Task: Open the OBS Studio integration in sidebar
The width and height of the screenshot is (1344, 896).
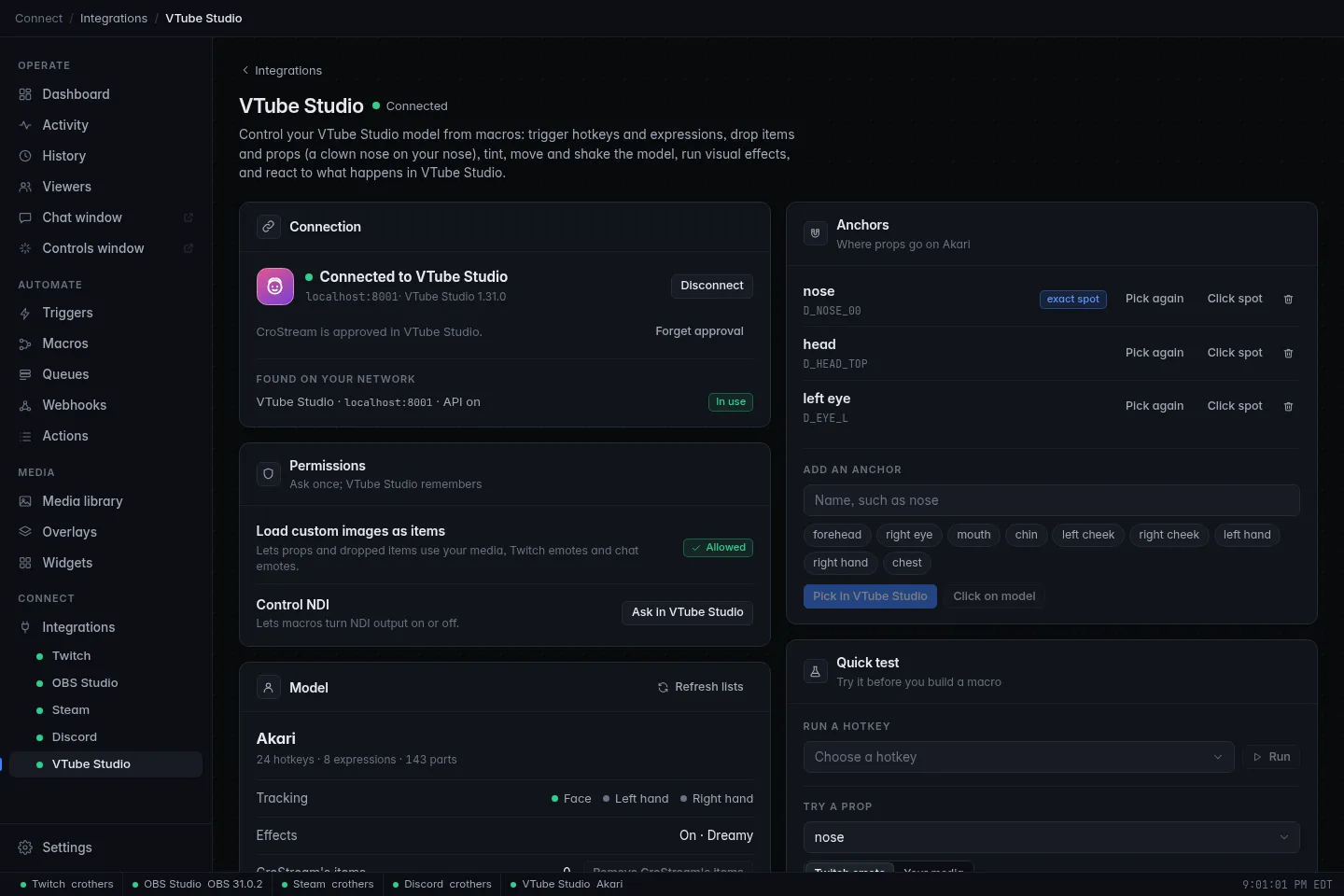Action: tap(105, 683)
